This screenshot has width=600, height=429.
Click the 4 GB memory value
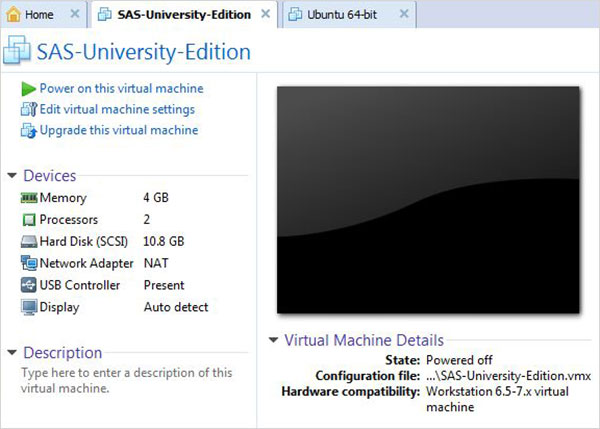[156, 198]
